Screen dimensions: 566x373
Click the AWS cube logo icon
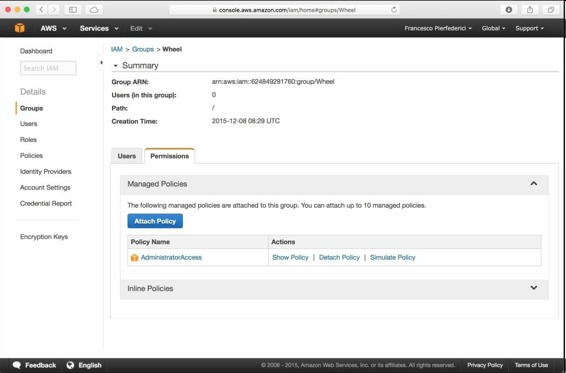tap(20, 28)
